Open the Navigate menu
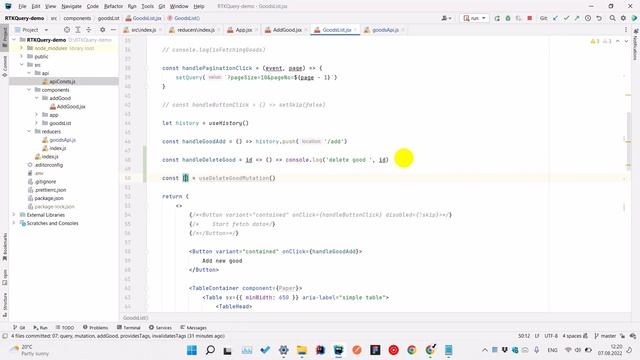640x360 pixels. [x=71, y=7]
